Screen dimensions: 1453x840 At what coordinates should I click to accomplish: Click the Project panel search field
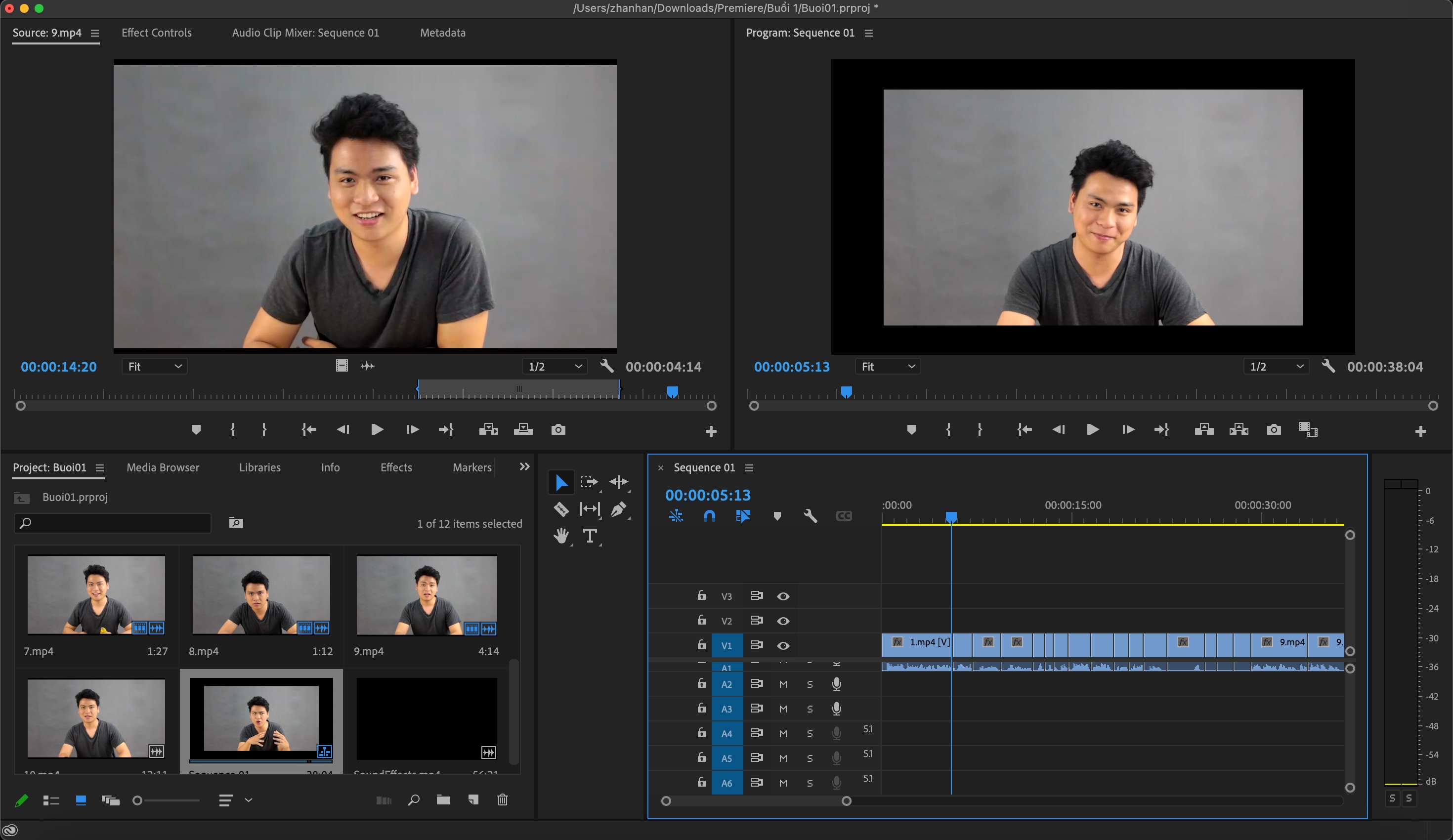(x=113, y=523)
